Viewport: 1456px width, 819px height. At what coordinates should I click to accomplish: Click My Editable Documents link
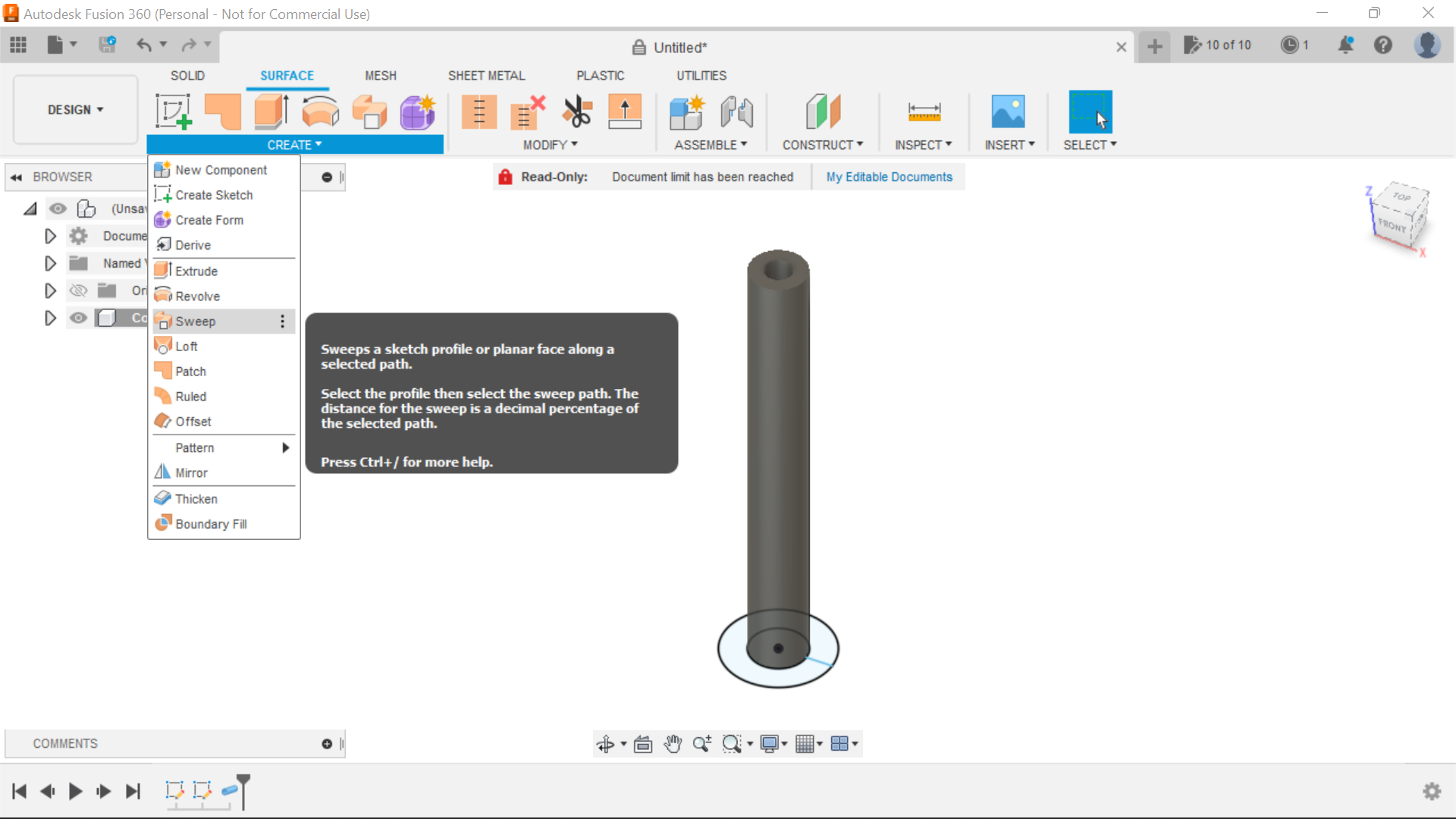point(889,177)
